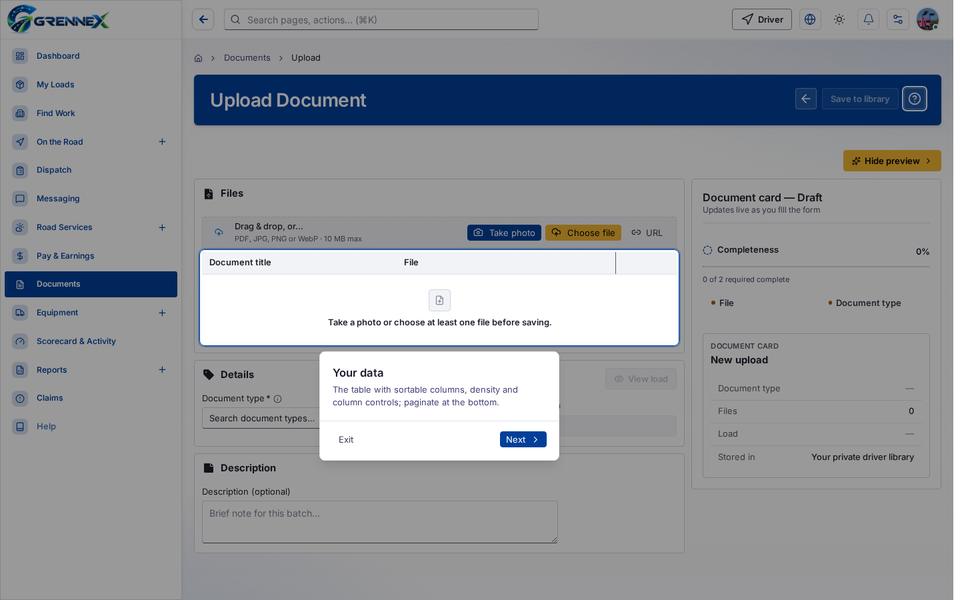The image size is (960, 600).
Task: Click the back arrow beside the search bar
Action: 203,20
